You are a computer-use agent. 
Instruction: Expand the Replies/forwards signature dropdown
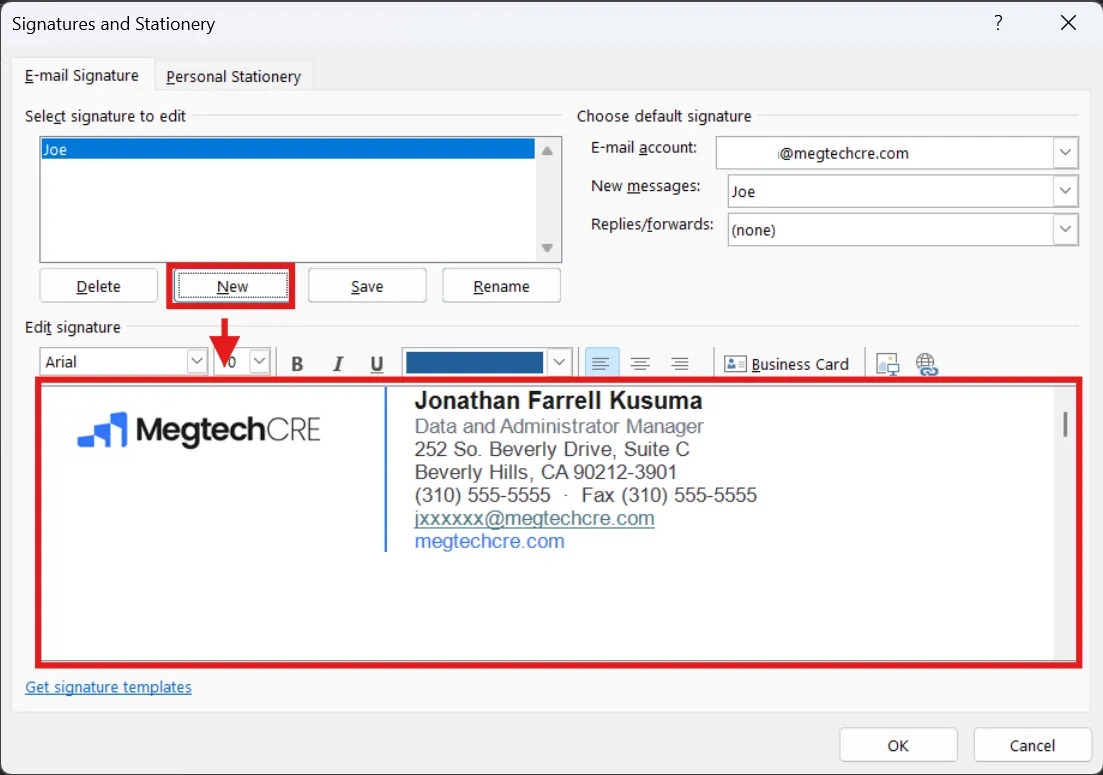(x=1065, y=229)
